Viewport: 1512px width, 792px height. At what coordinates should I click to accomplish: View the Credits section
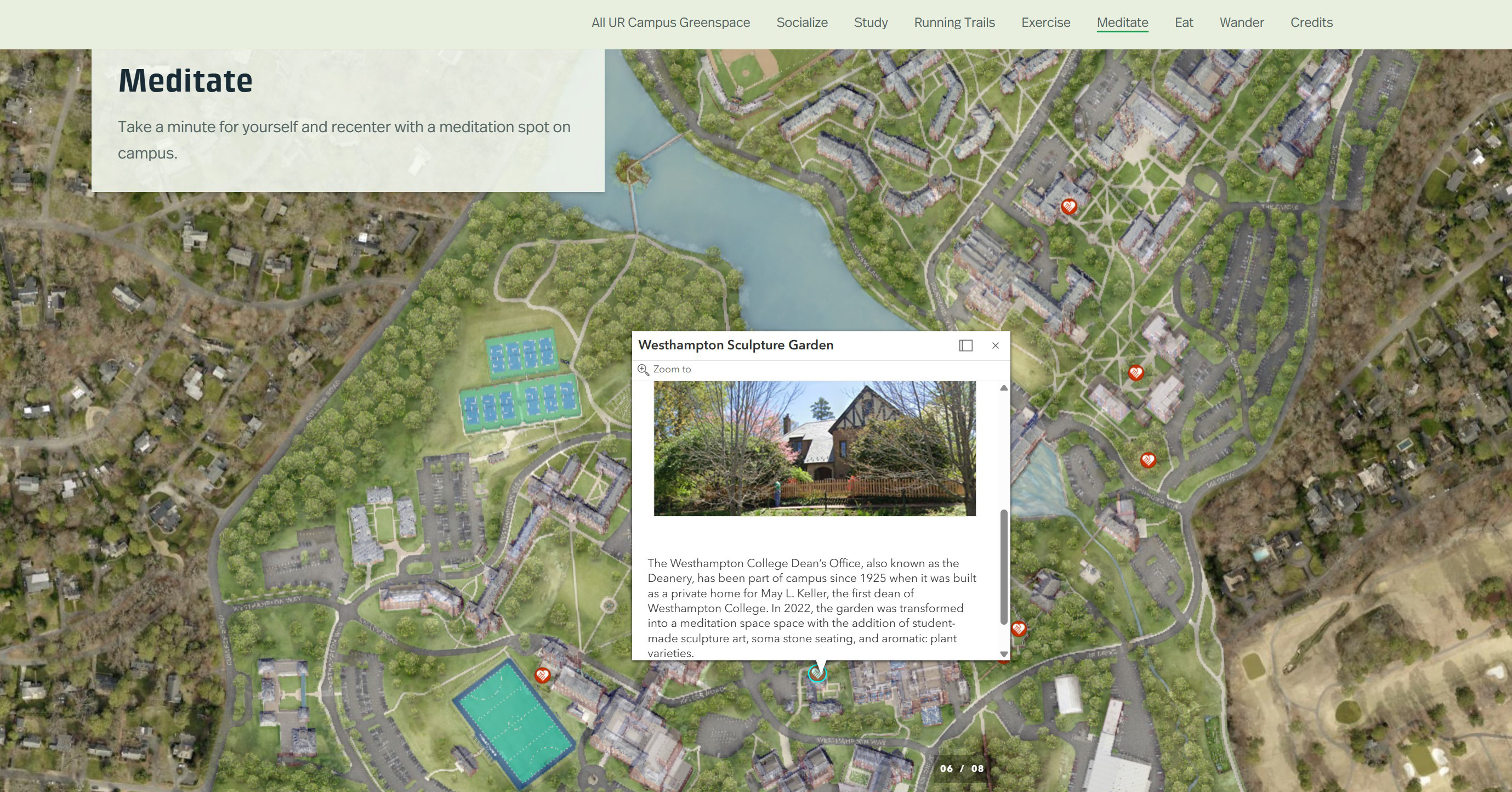click(1311, 22)
